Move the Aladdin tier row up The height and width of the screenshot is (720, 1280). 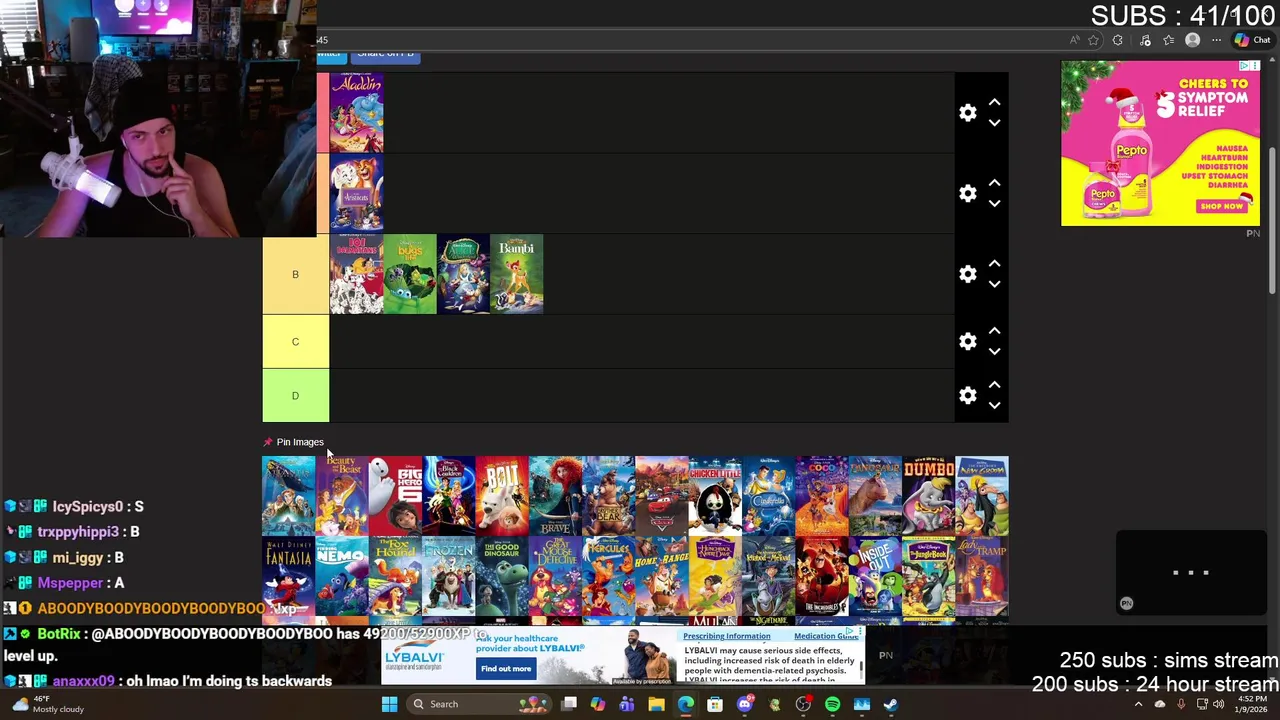994,102
